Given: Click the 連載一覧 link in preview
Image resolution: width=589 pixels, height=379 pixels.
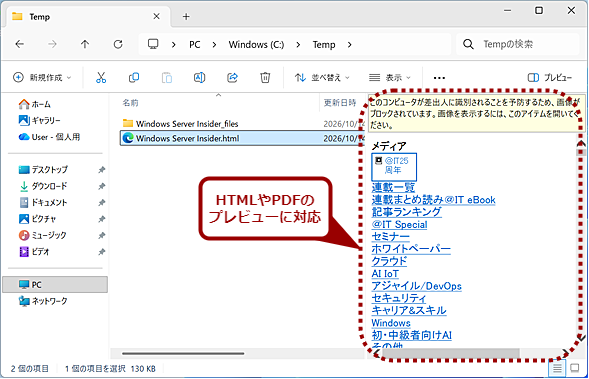Looking at the screenshot, I should click(x=393, y=187).
